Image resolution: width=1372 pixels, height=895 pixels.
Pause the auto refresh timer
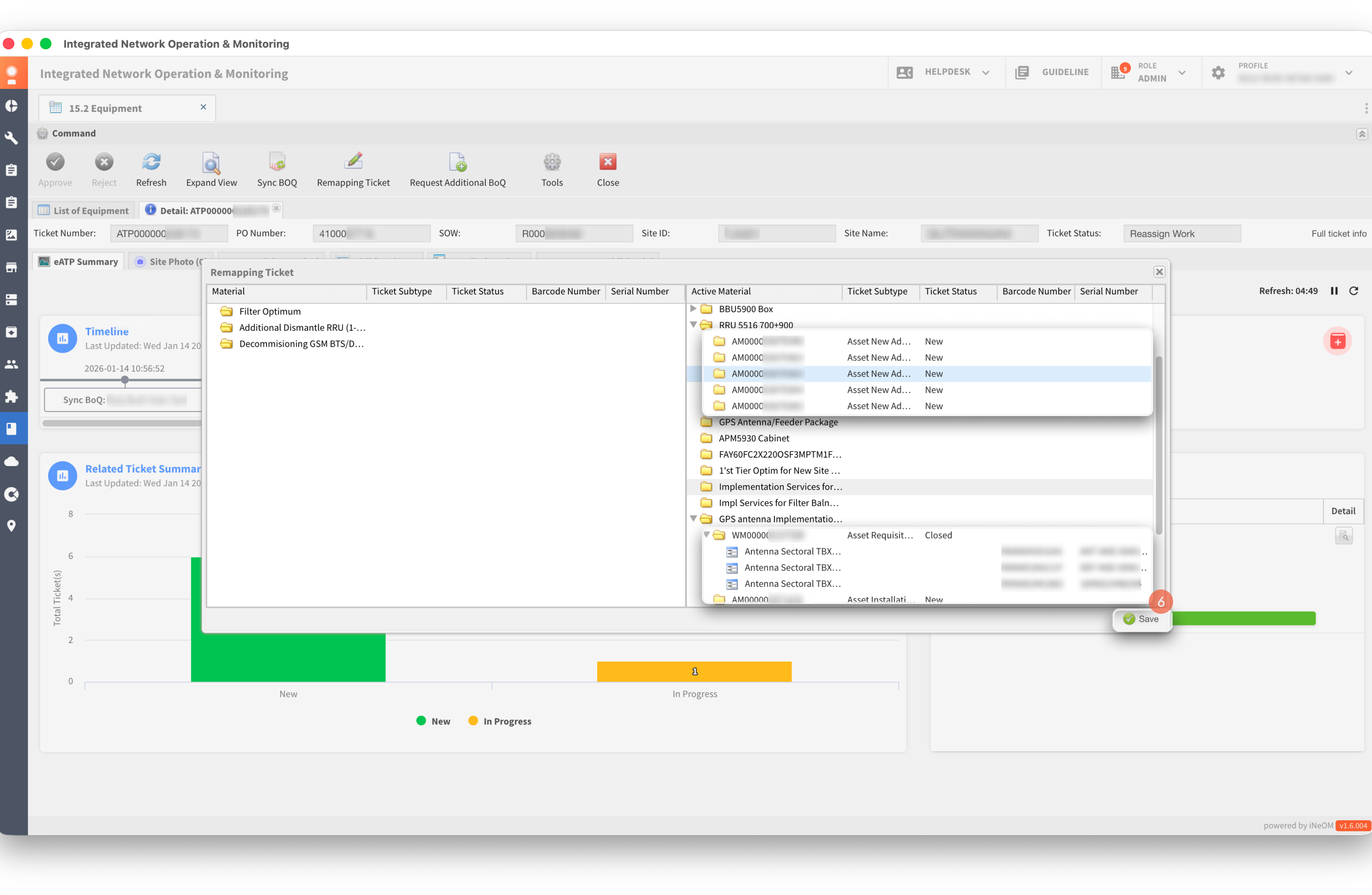point(1334,291)
